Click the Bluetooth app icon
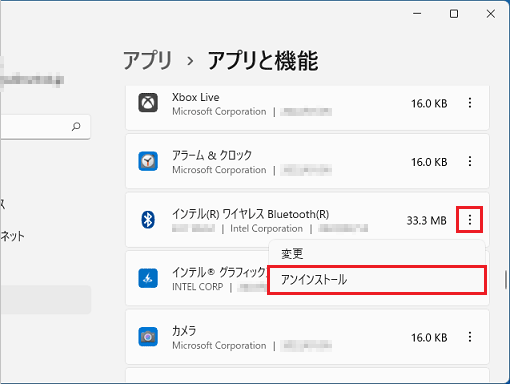510x384 pixels. tap(148, 220)
